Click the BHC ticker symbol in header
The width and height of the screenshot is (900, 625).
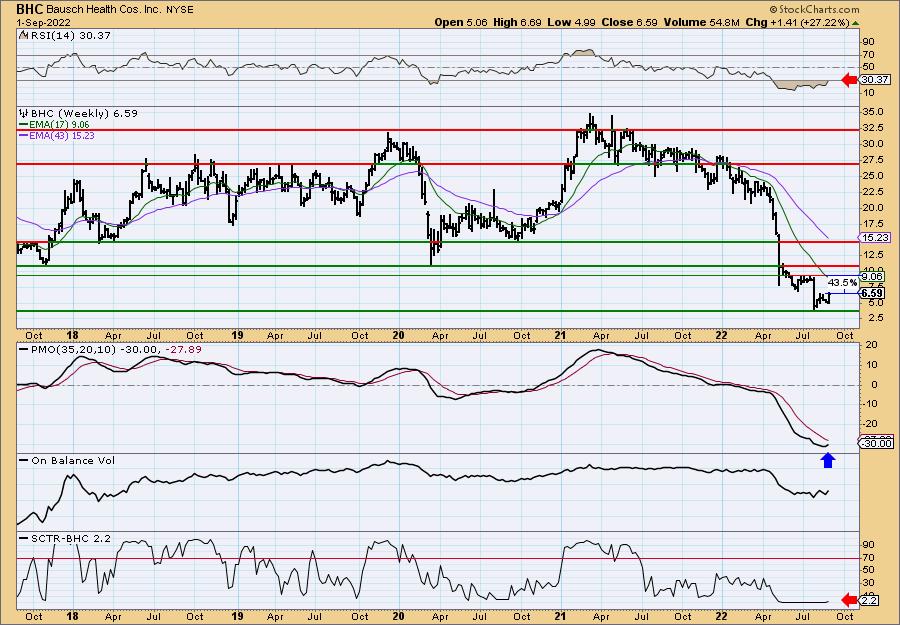tap(28, 9)
